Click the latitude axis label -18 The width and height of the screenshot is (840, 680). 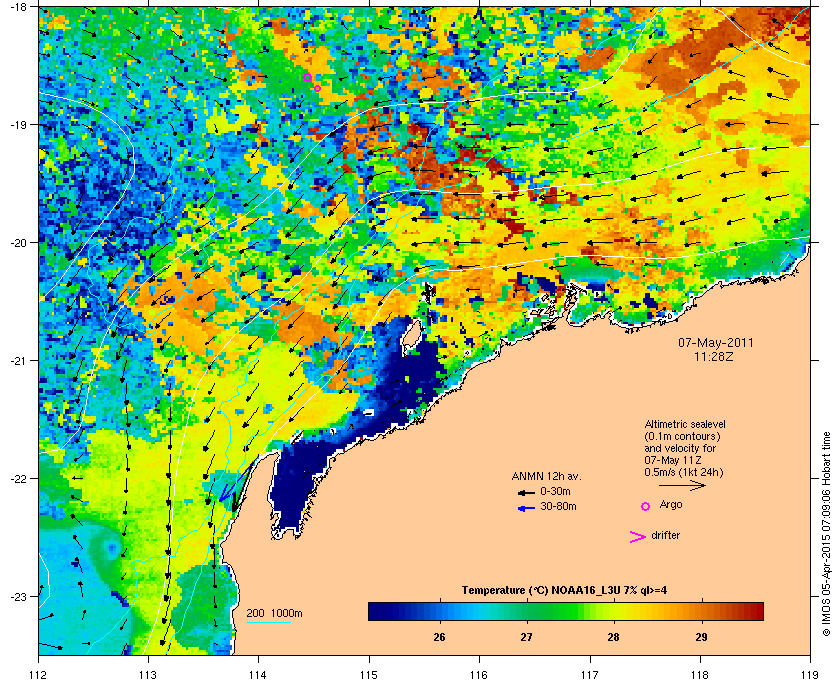(x=18, y=7)
